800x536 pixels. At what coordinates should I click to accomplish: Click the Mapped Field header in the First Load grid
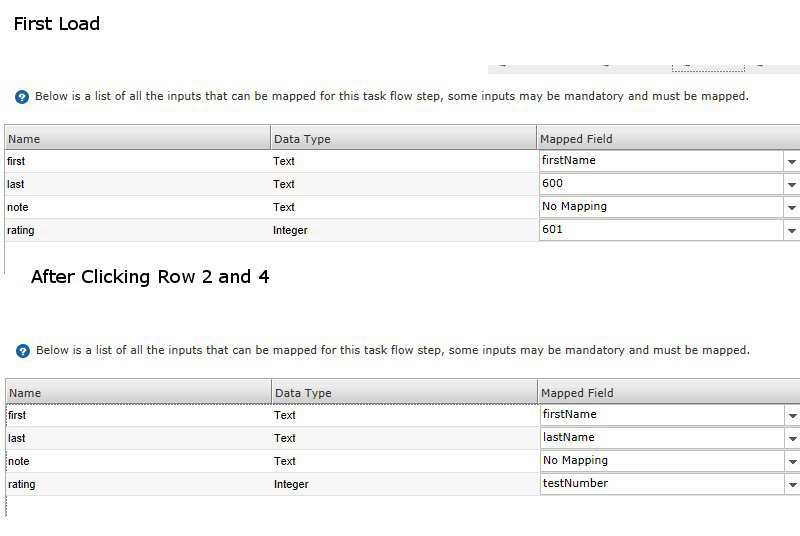click(667, 139)
